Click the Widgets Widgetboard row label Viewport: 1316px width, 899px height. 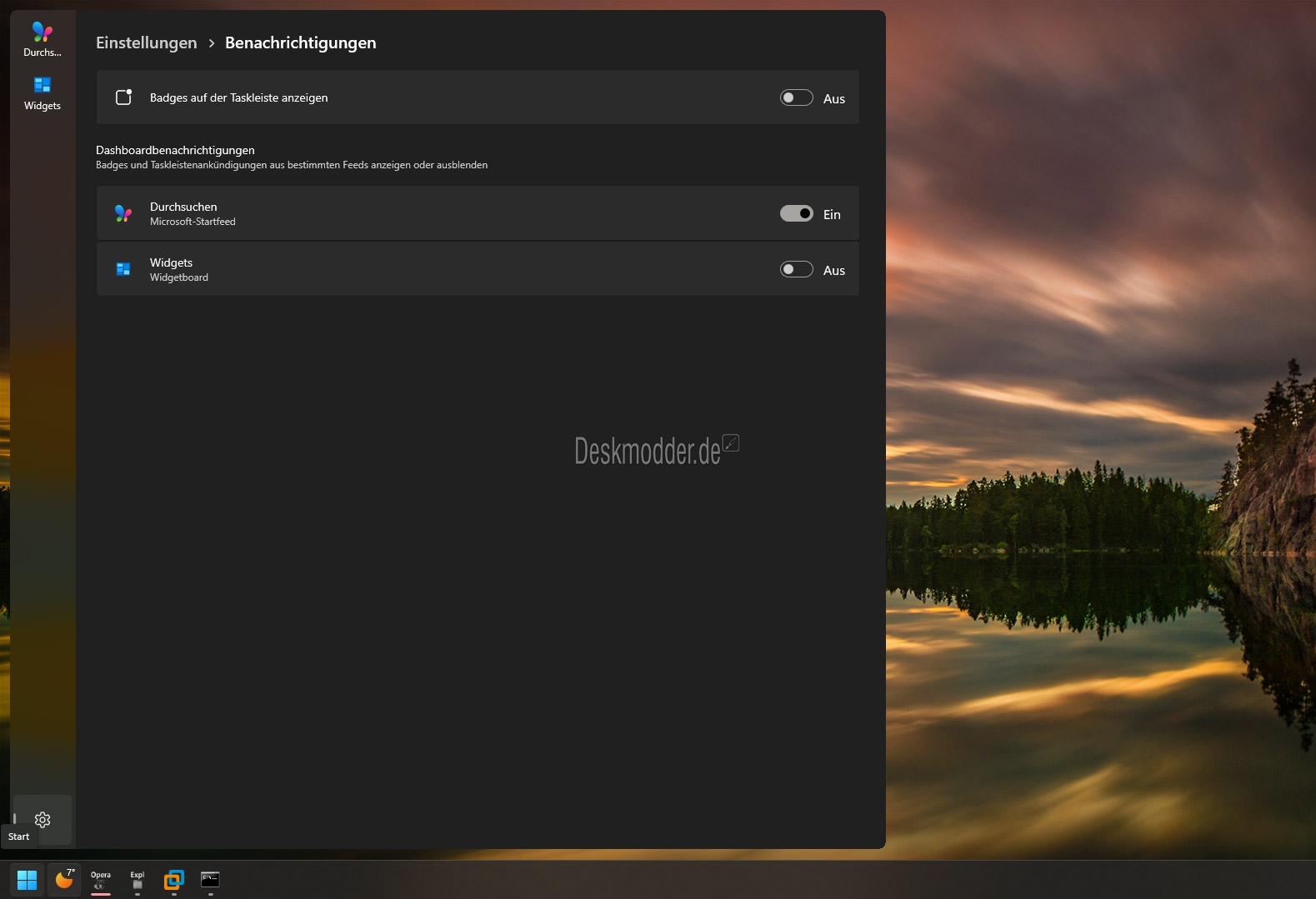tap(179, 269)
